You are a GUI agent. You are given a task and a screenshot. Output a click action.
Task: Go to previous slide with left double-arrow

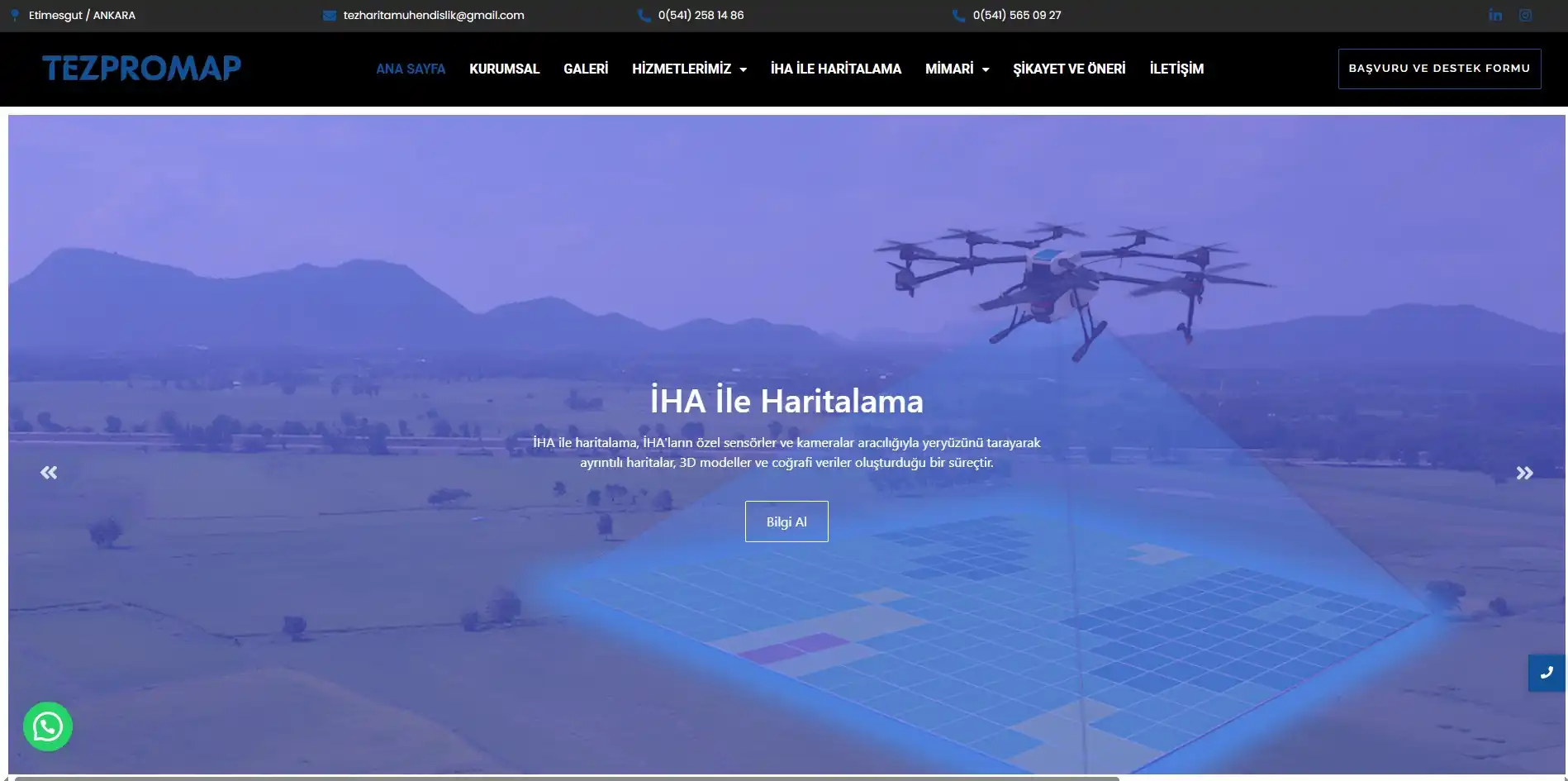pos(49,473)
